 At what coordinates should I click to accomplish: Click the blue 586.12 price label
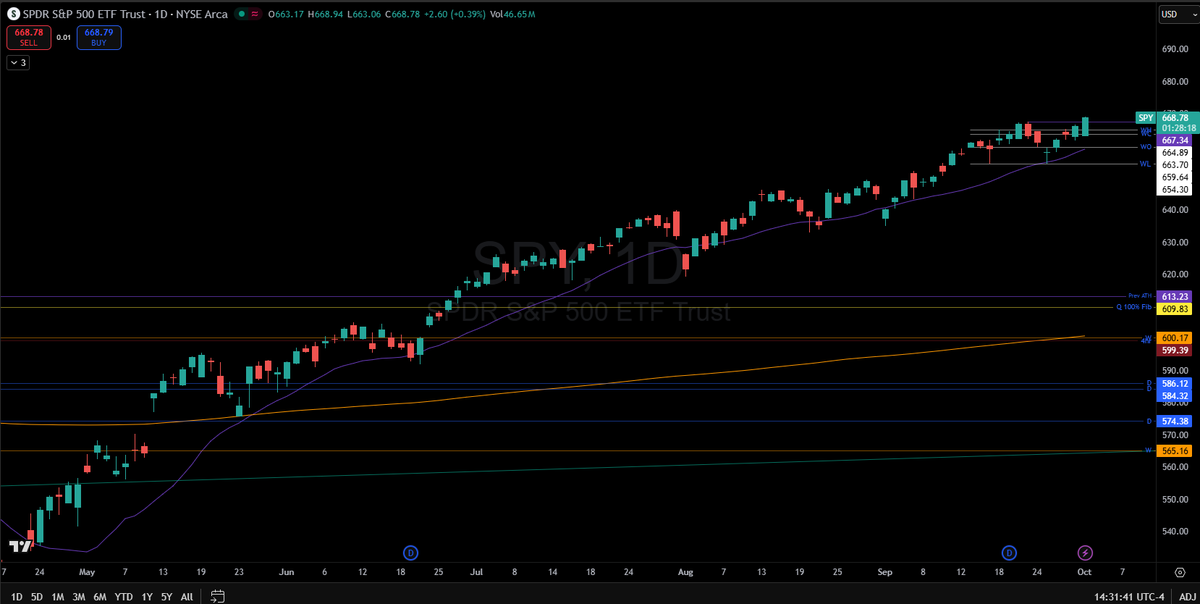coord(1175,384)
